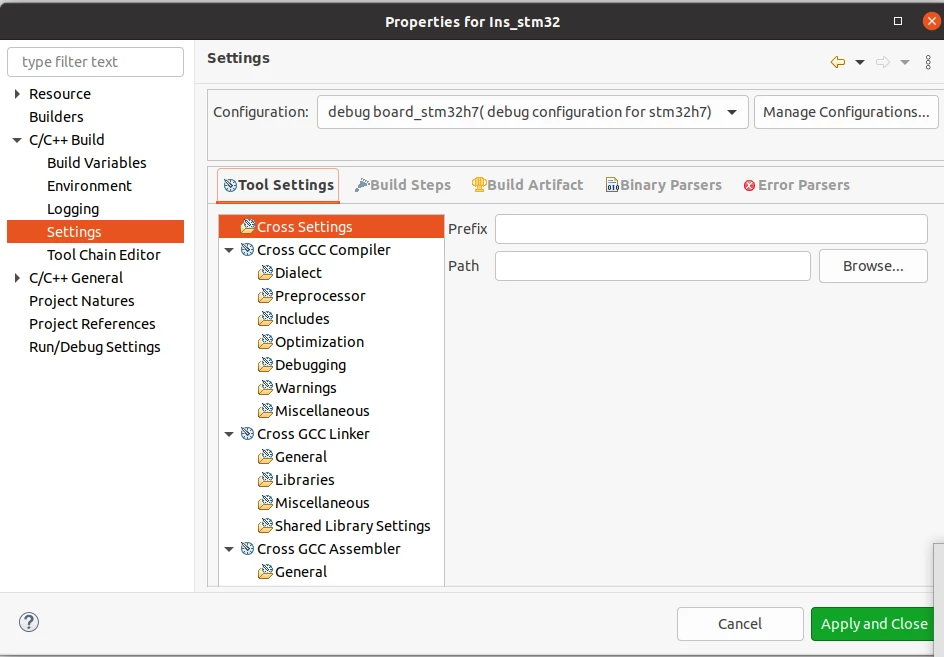Image resolution: width=944 pixels, height=657 pixels.
Task: Click the compiler Miscellaneous settings icon
Action: coord(266,411)
